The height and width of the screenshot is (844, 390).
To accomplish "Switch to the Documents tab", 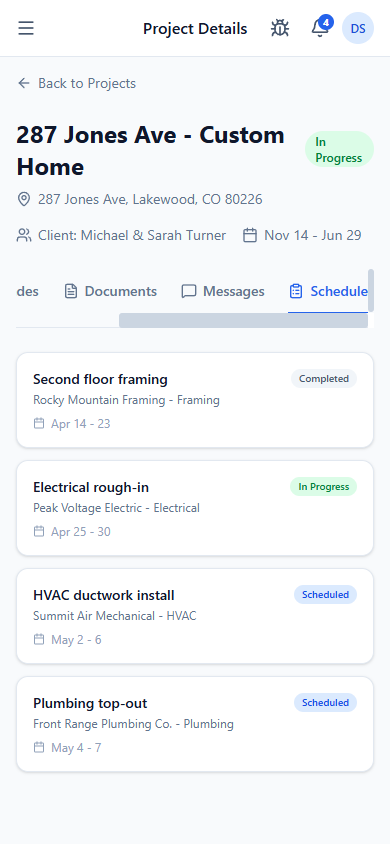I will [x=110, y=291].
